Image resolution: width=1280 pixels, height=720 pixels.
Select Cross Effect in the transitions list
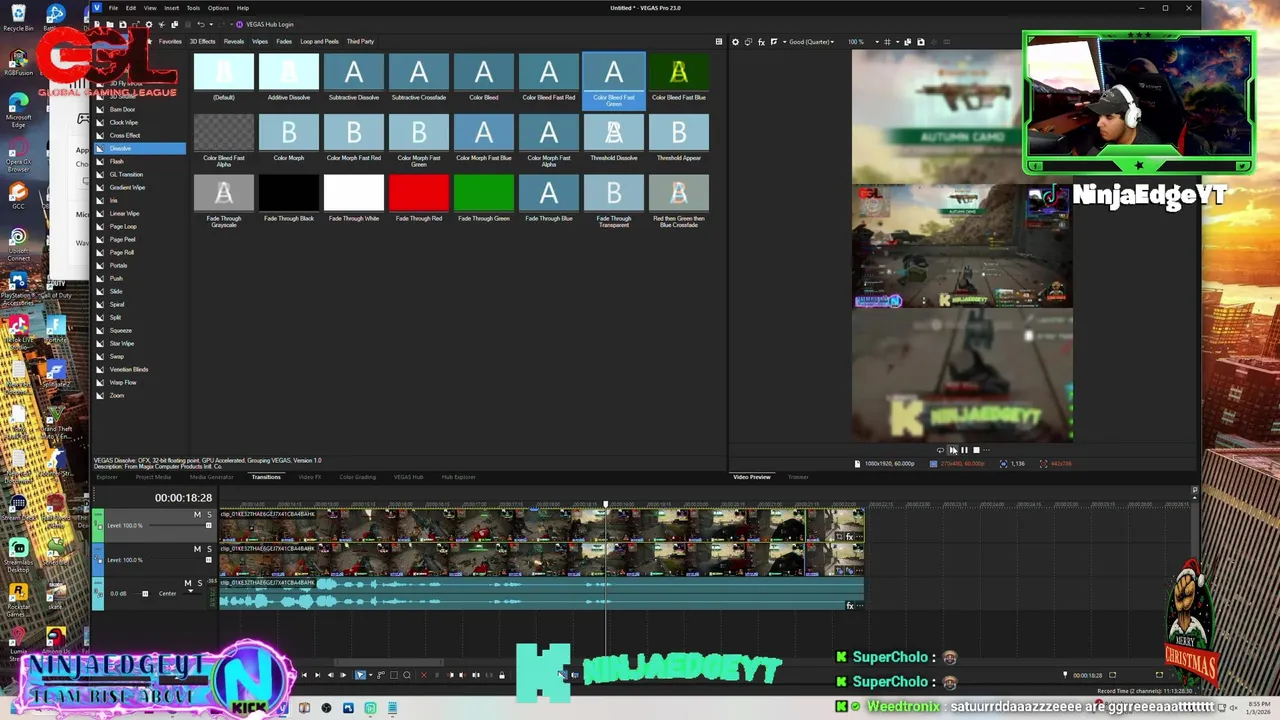coord(125,135)
